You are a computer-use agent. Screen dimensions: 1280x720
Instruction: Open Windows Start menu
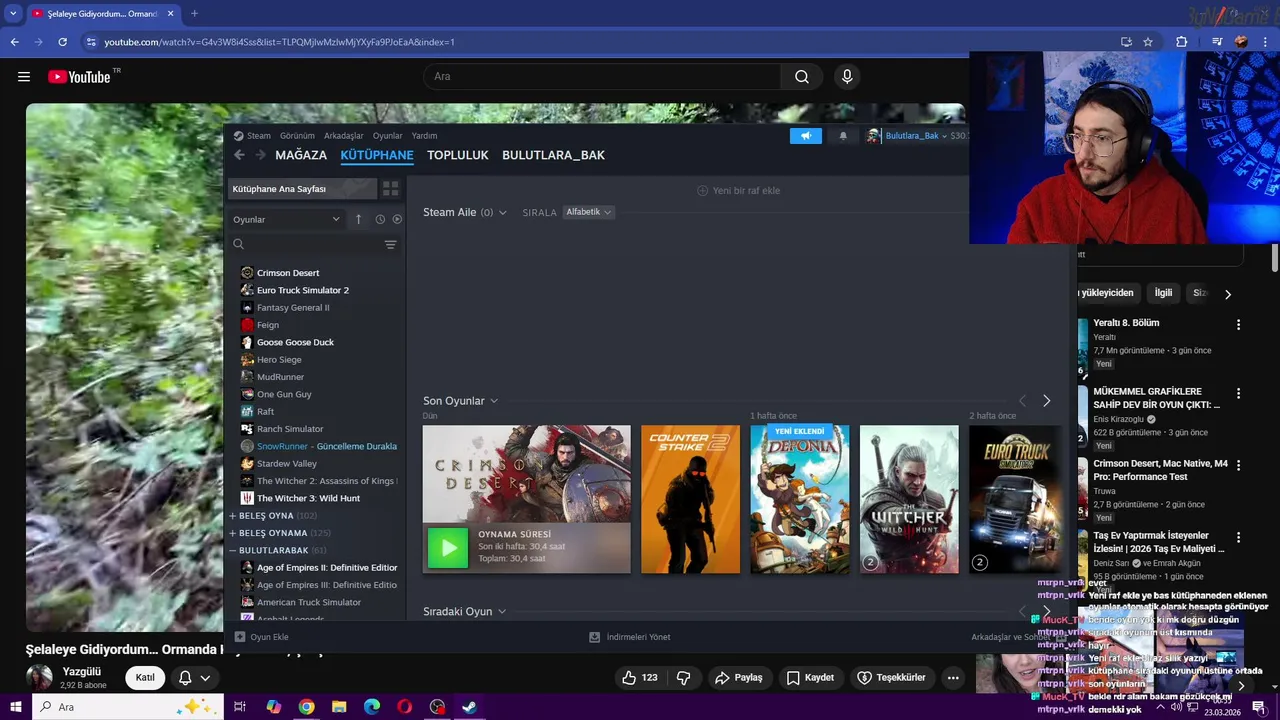click(15, 707)
